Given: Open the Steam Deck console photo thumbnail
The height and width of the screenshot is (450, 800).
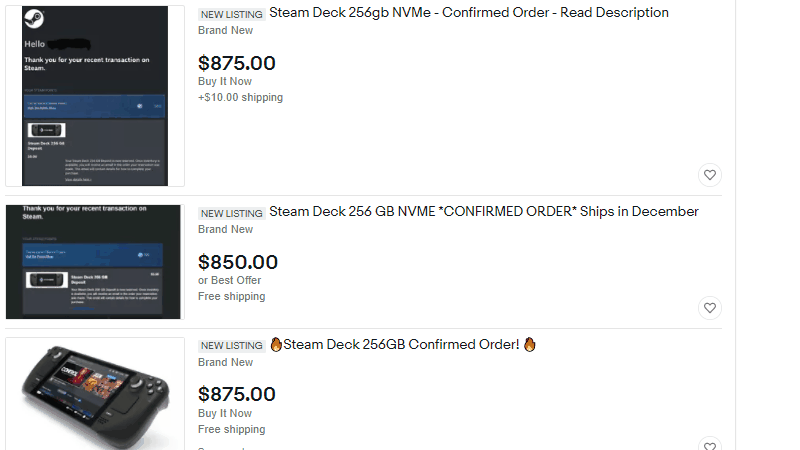Looking at the screenshot, I should [95, 394].
